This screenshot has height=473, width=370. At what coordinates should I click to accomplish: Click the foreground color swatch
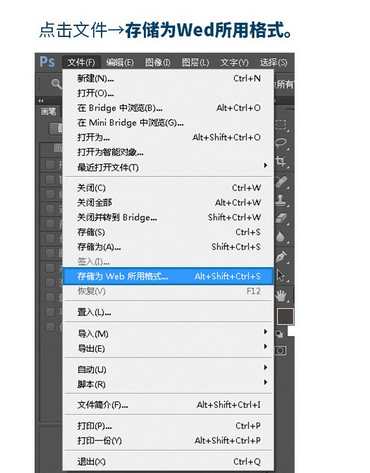pos(285,316)
